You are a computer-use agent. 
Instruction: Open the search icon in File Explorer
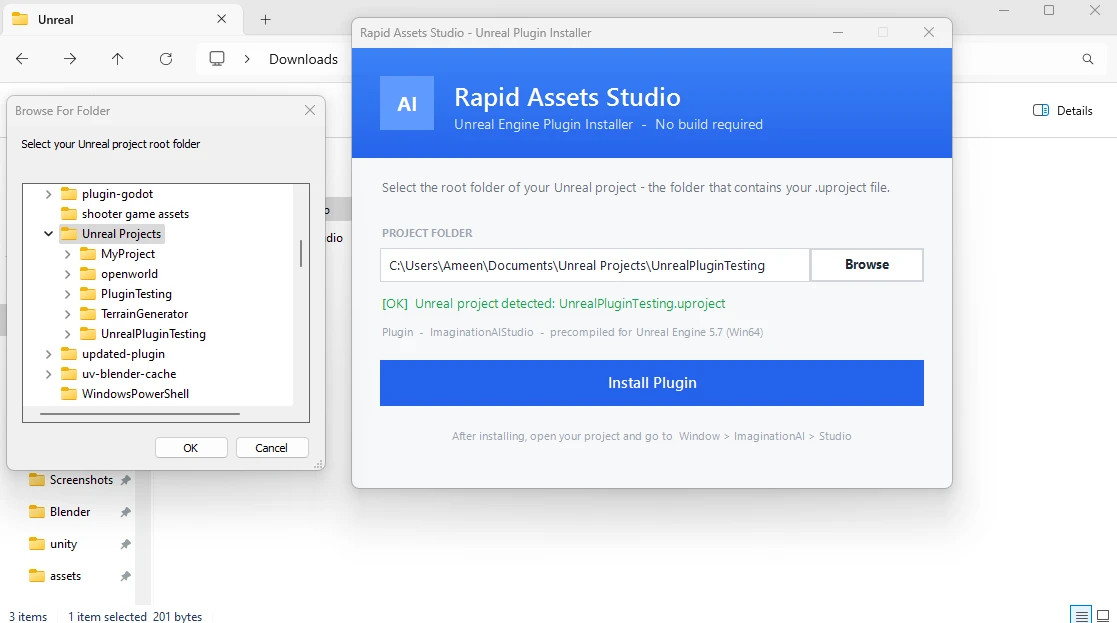1088,59
